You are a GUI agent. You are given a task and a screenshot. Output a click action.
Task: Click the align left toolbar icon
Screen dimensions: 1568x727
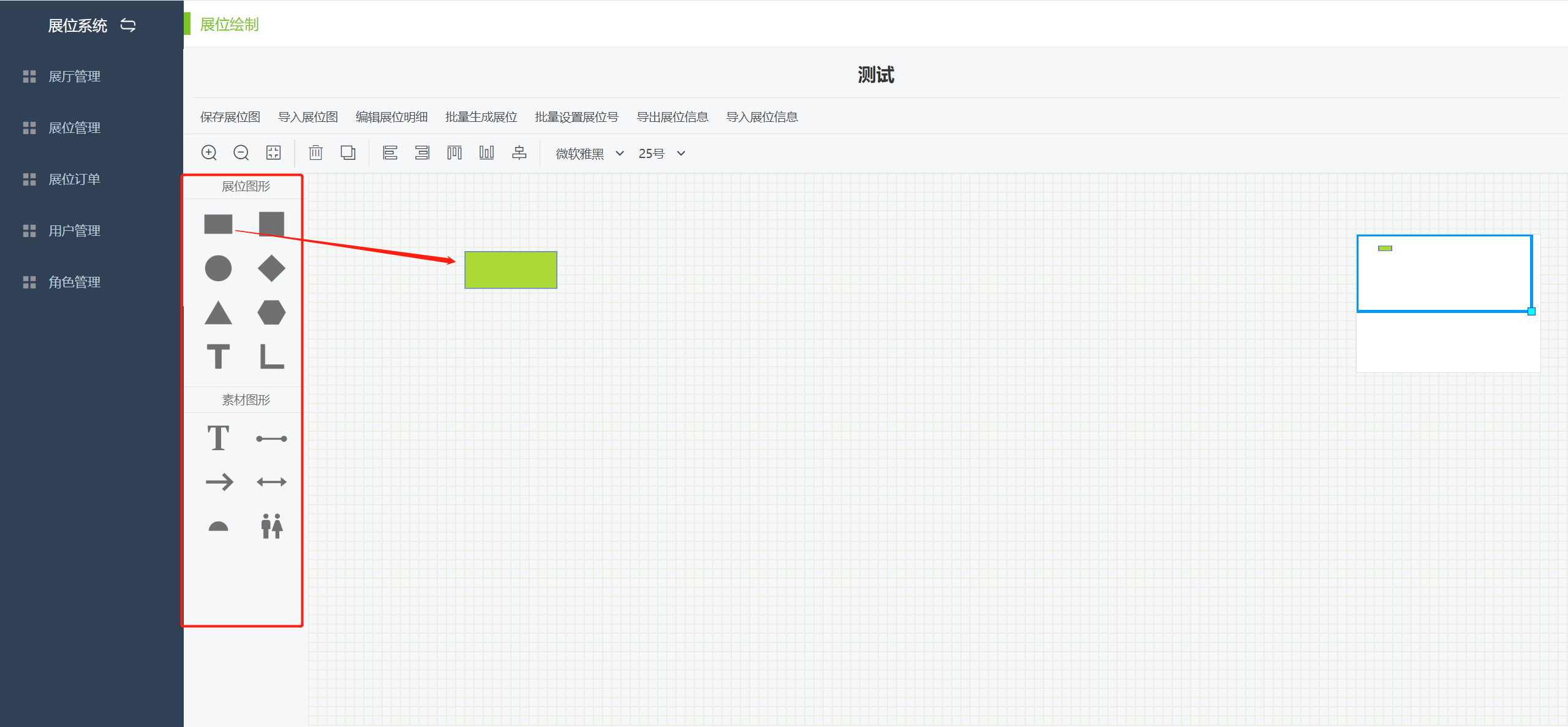[x=390, y=153]
